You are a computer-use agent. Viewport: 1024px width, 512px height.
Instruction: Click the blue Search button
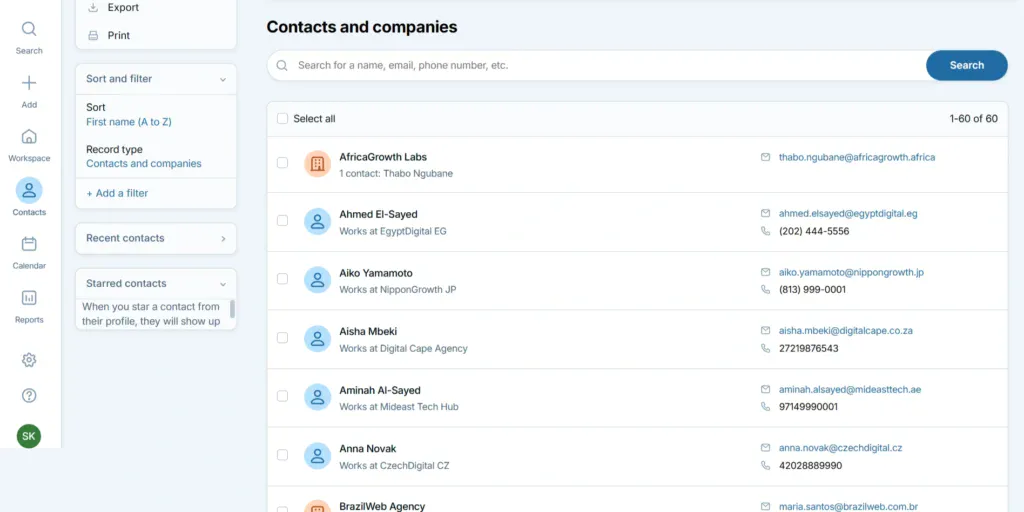tap(967, 65)
